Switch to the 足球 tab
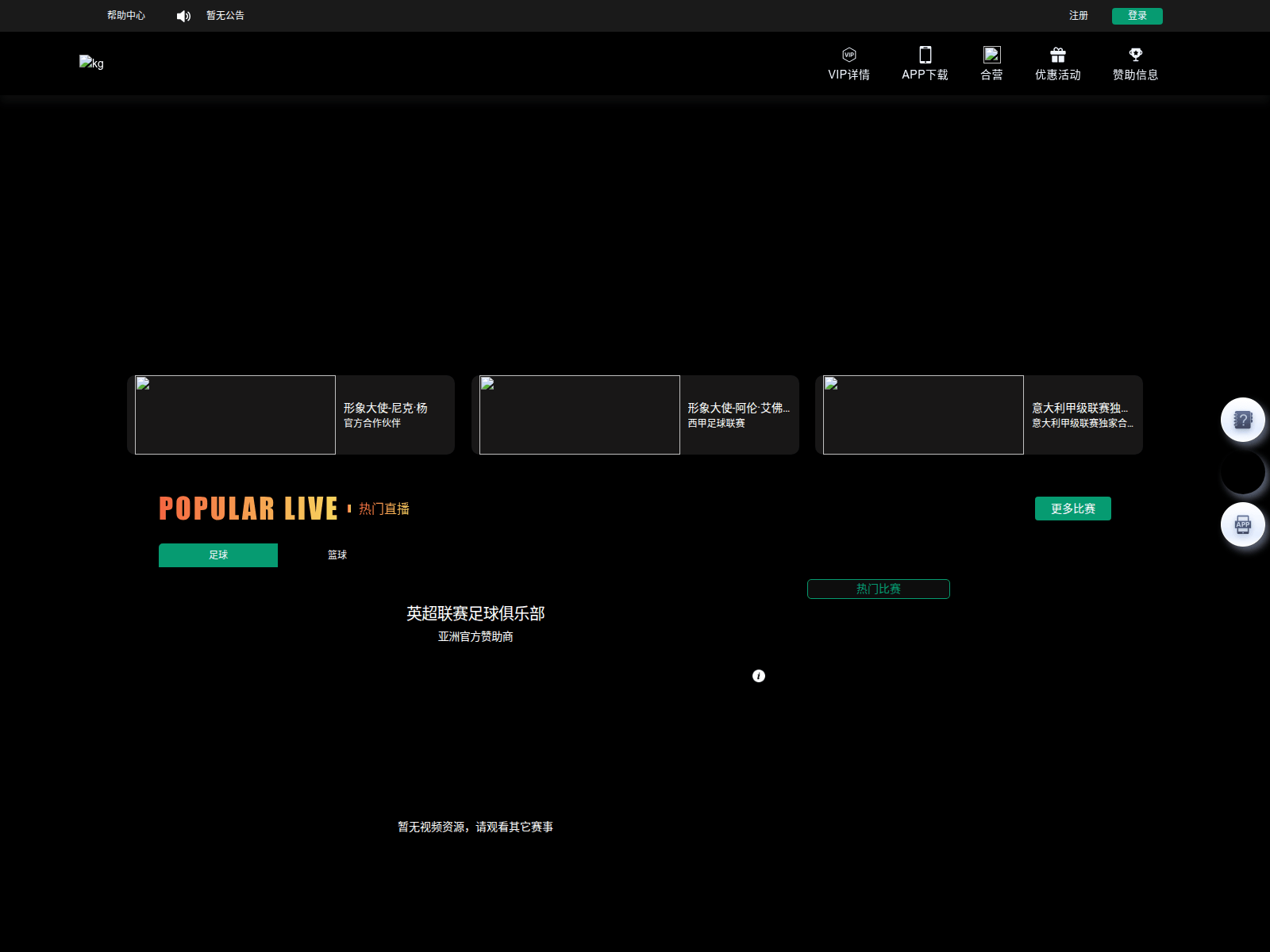Image resolution: width=1270 pixels, height=952 pixels. pos(217,555)
